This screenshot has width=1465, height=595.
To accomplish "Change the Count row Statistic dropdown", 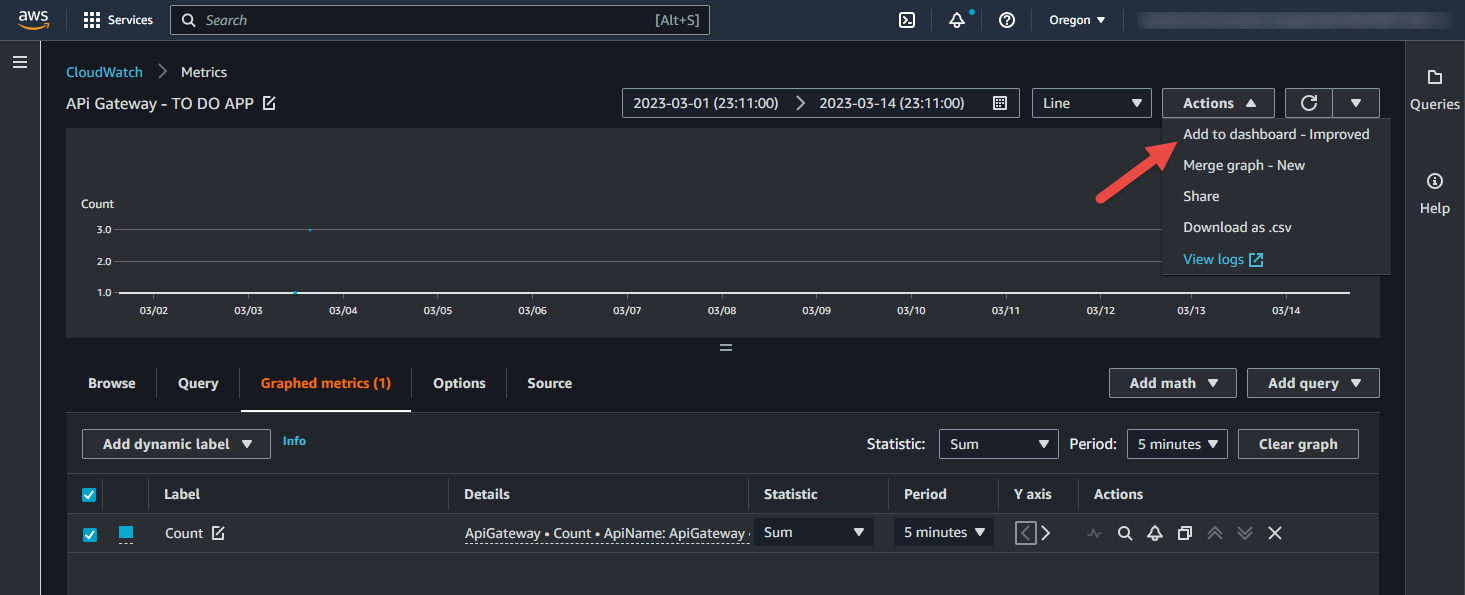I will [x=813, y=533].
